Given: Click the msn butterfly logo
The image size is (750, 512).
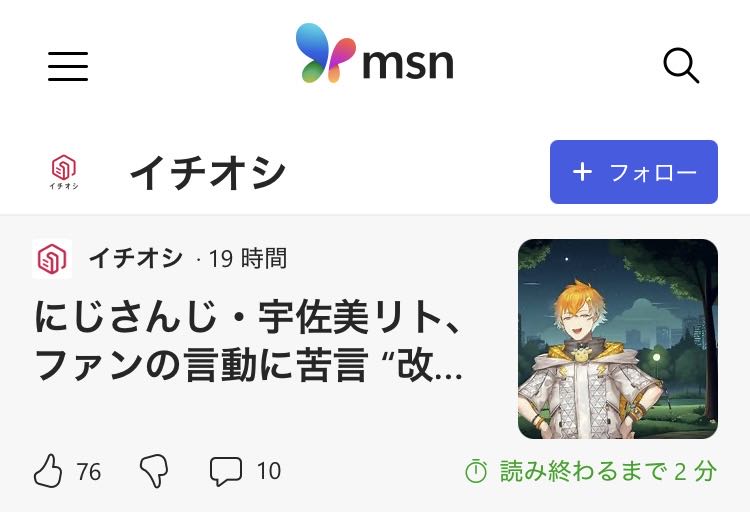Looking at the screenshot, I should pos(326,53).
